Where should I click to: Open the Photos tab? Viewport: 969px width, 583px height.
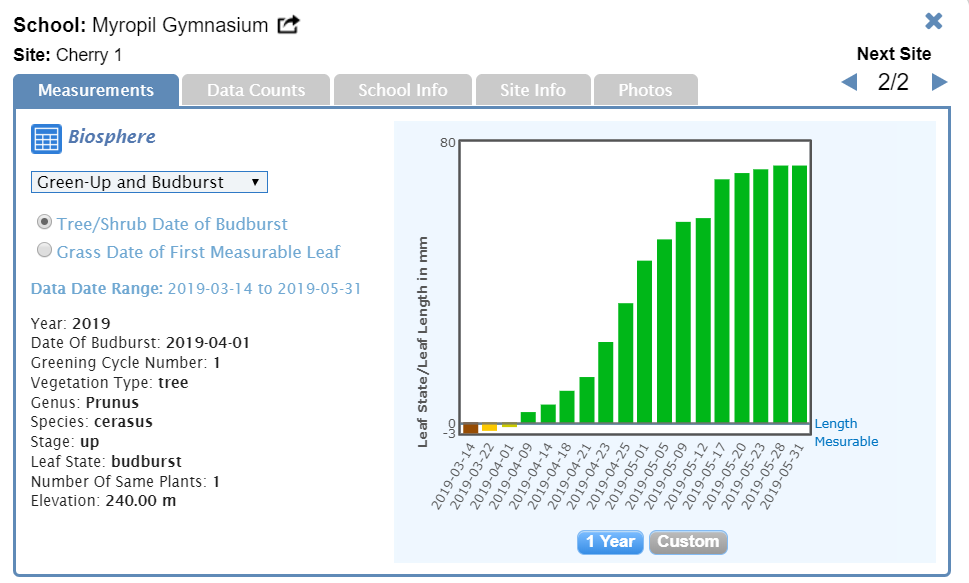[645, 90]
